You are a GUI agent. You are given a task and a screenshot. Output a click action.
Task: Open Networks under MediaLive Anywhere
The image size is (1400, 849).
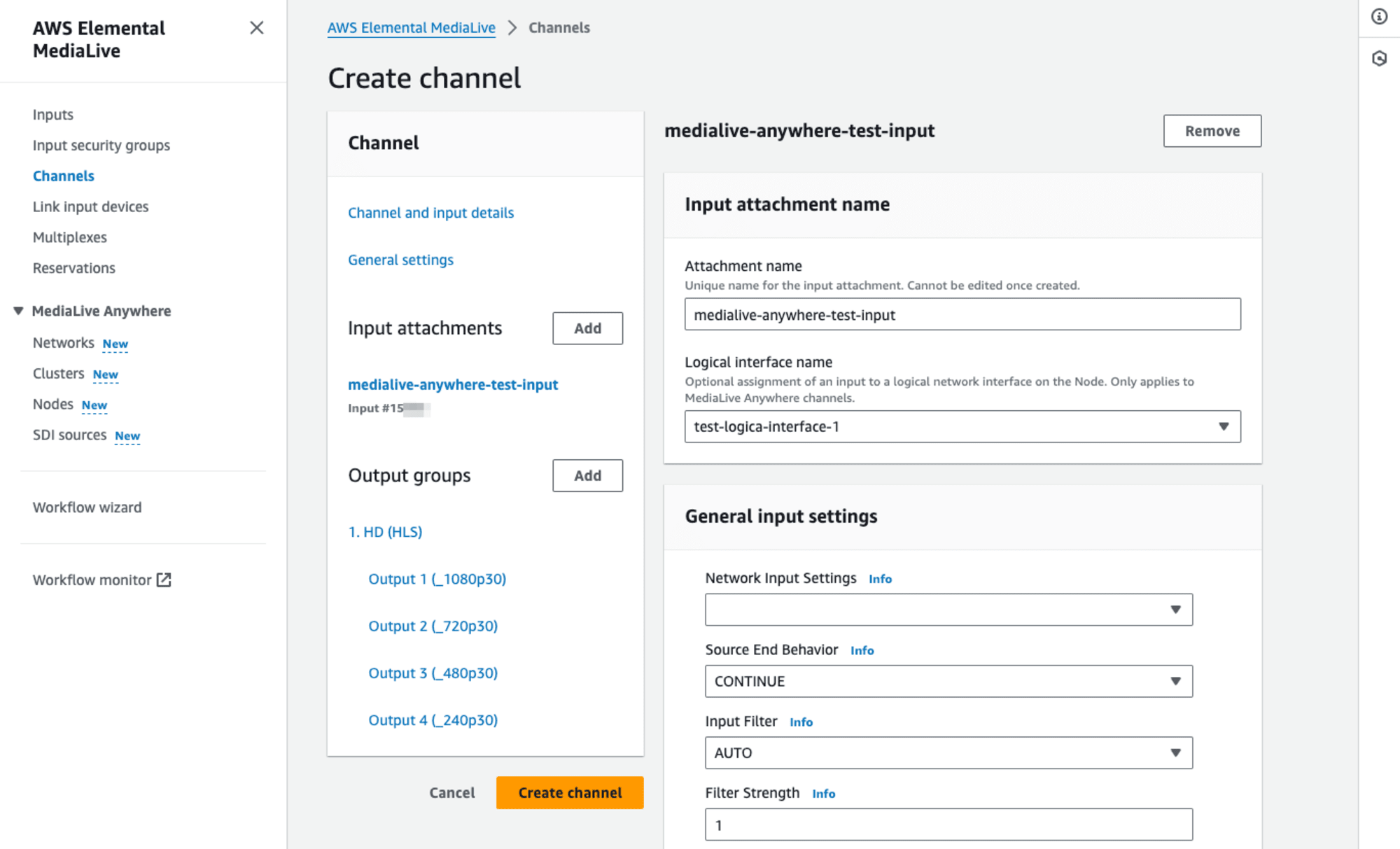(x=64, y=343)
